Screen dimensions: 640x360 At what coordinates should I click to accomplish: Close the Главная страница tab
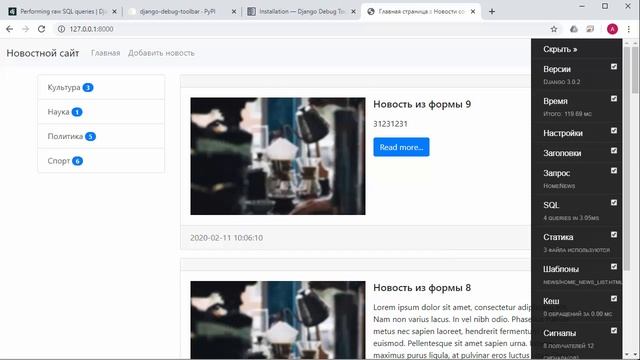point(473,11)
